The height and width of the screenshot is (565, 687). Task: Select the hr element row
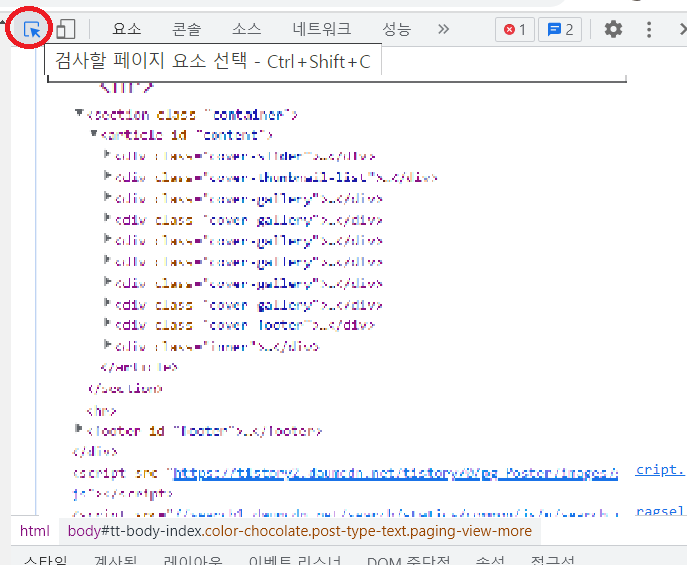click(x=101, y=411)
